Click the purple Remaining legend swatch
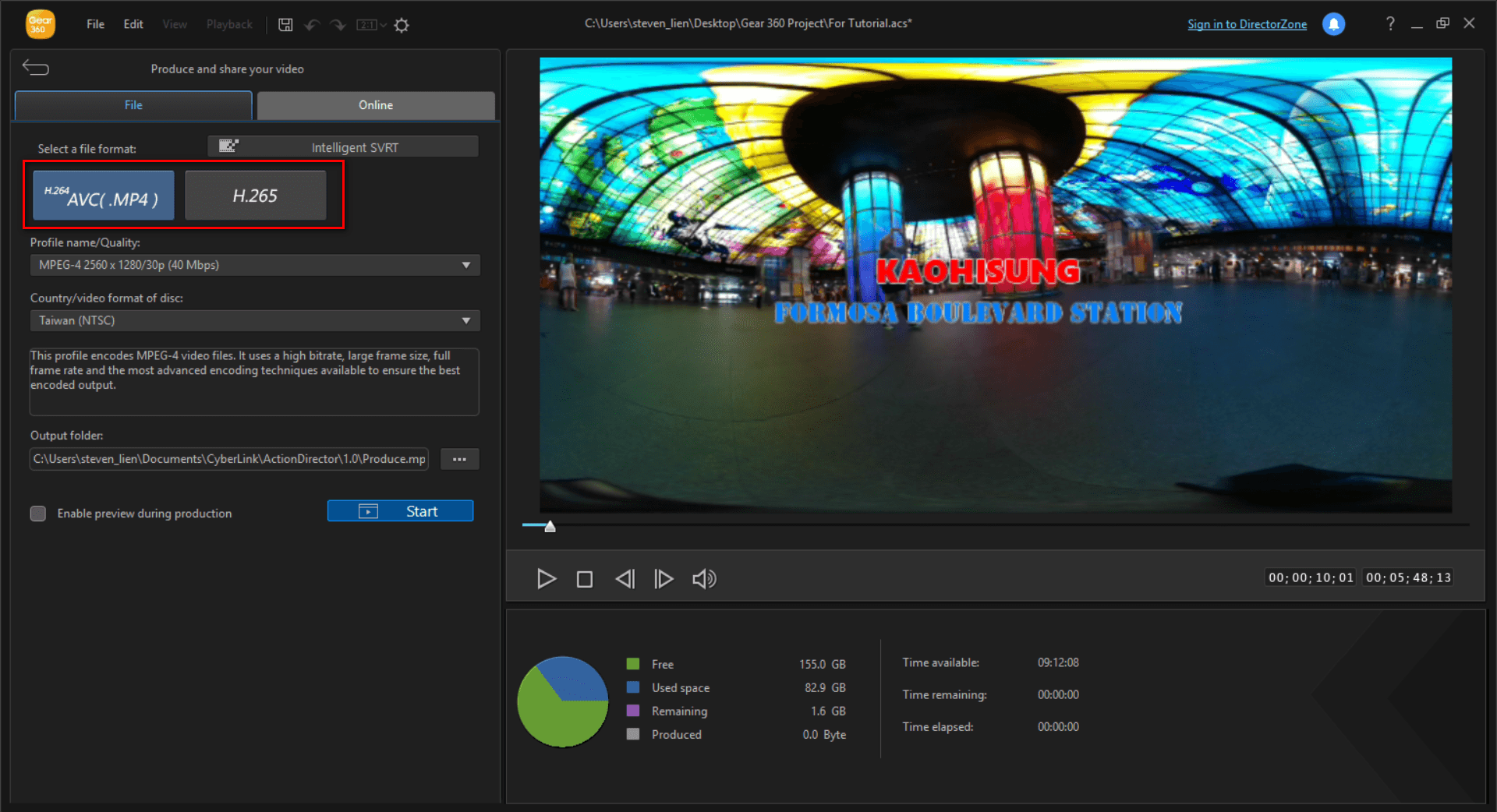The width and height of the screenshot is (1497, 812). (633, 711)
